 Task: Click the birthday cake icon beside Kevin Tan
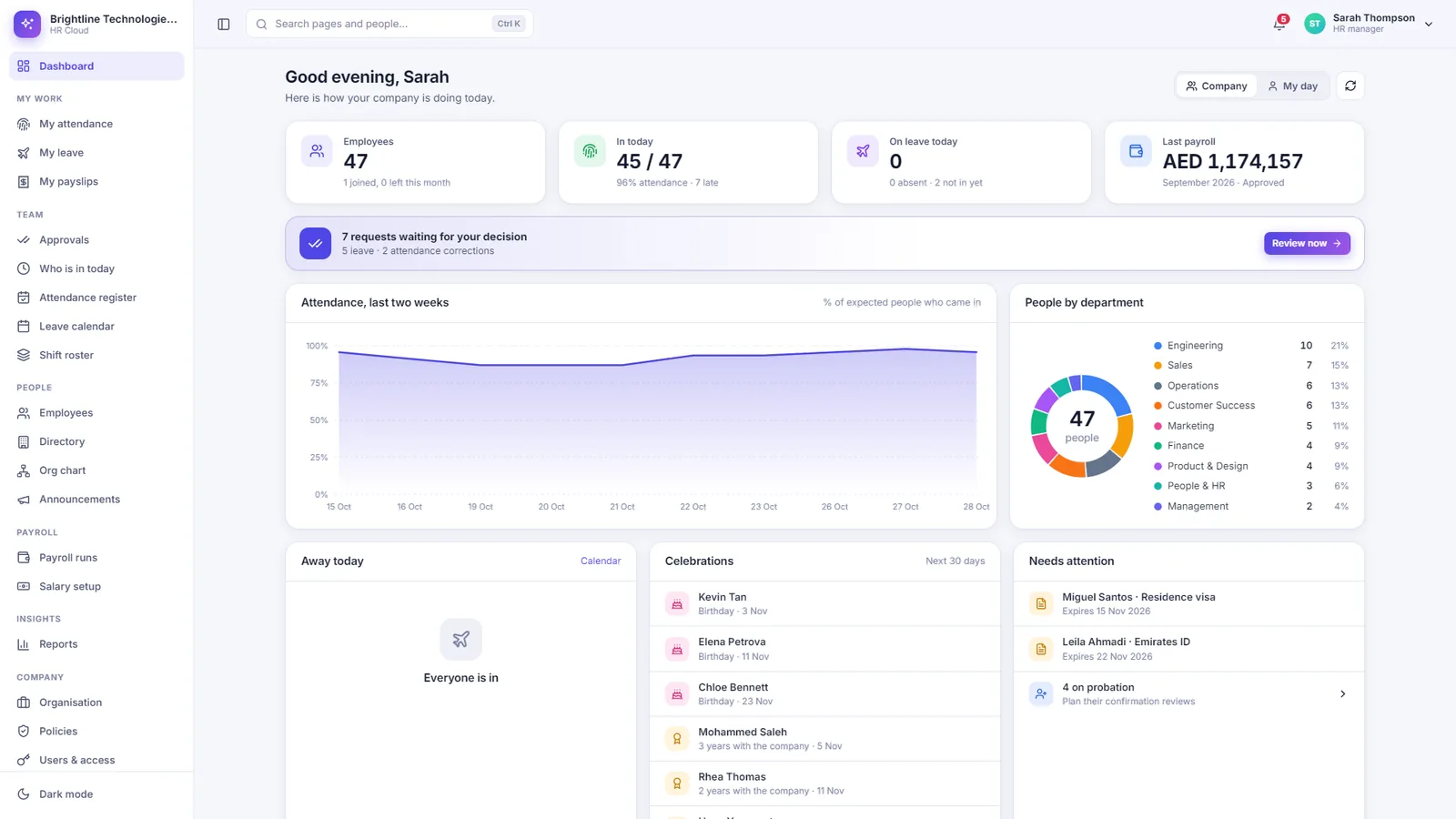point(677,603)
